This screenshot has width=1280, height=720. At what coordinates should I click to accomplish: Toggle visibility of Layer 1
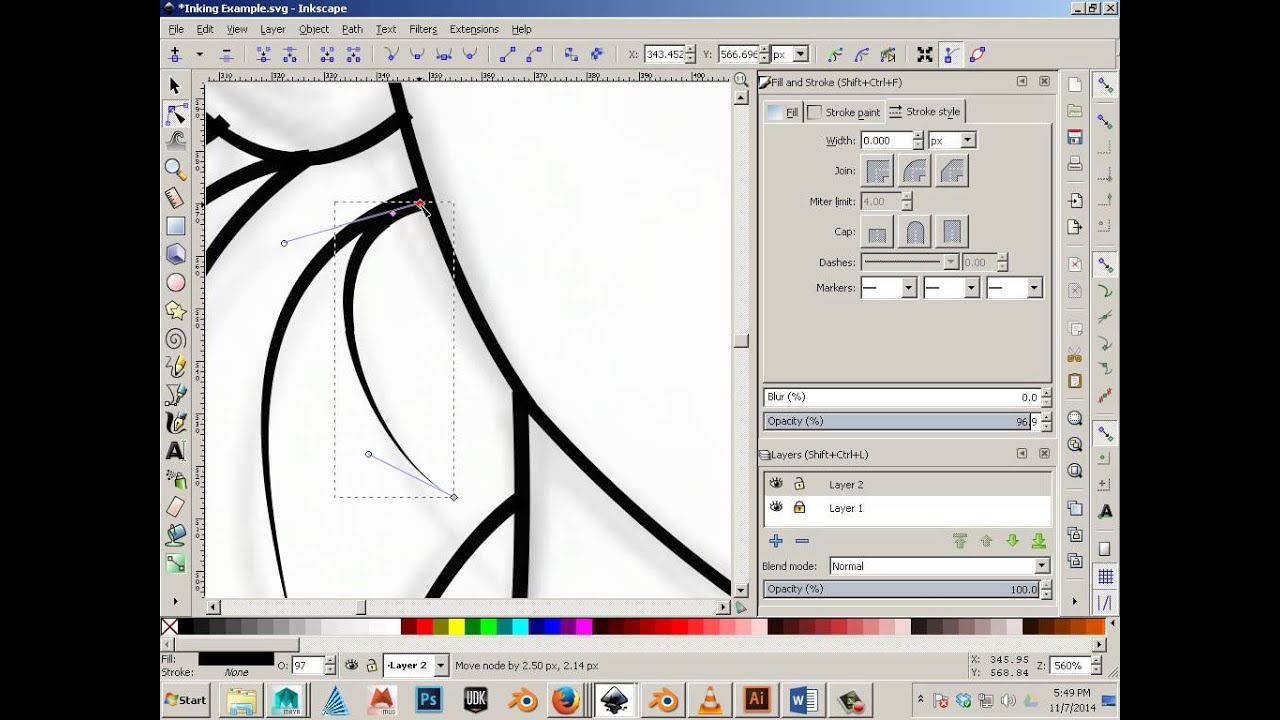click(x=777, y=508)
